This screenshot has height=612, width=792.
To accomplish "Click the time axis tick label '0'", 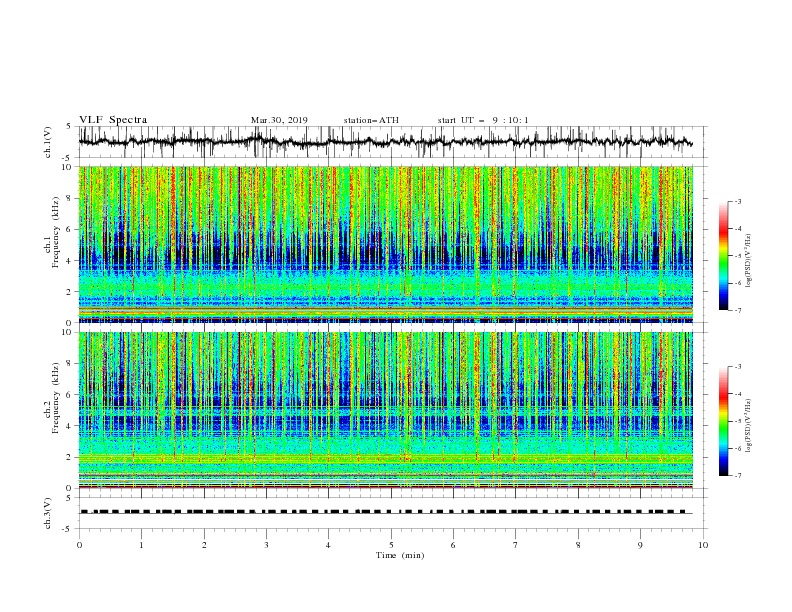I will [79, 545].
